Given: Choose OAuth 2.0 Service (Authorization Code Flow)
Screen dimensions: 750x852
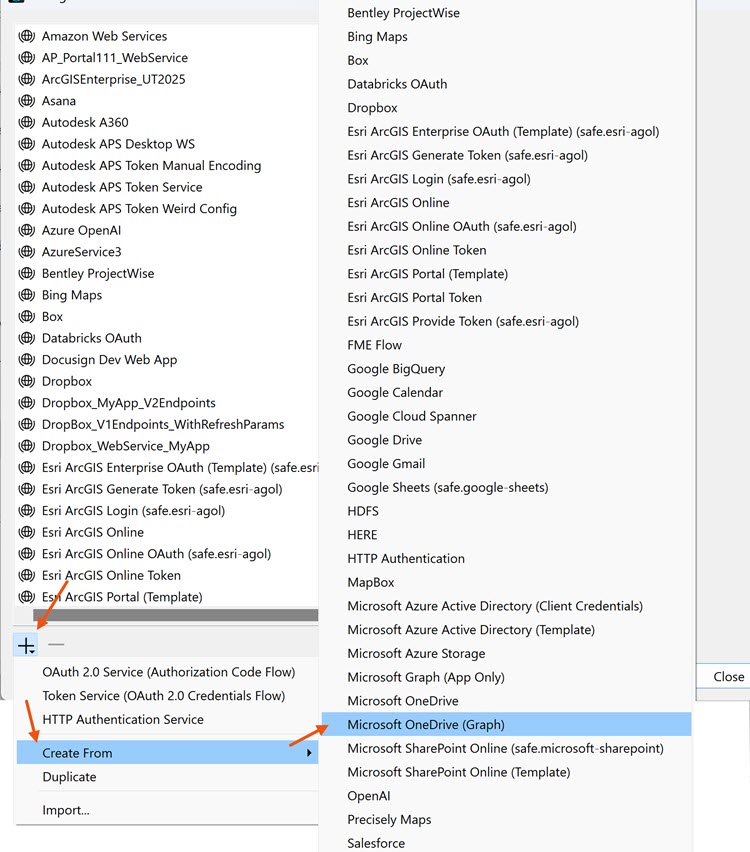Looking at the screenshot, I should coord(168,672).
